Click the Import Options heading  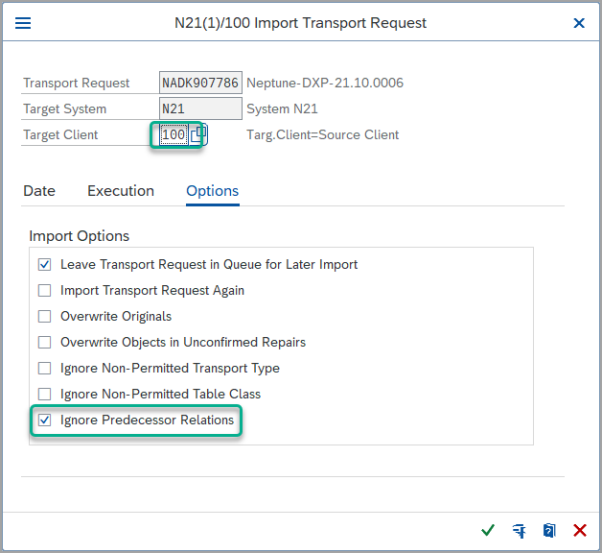tap(79, 236)
